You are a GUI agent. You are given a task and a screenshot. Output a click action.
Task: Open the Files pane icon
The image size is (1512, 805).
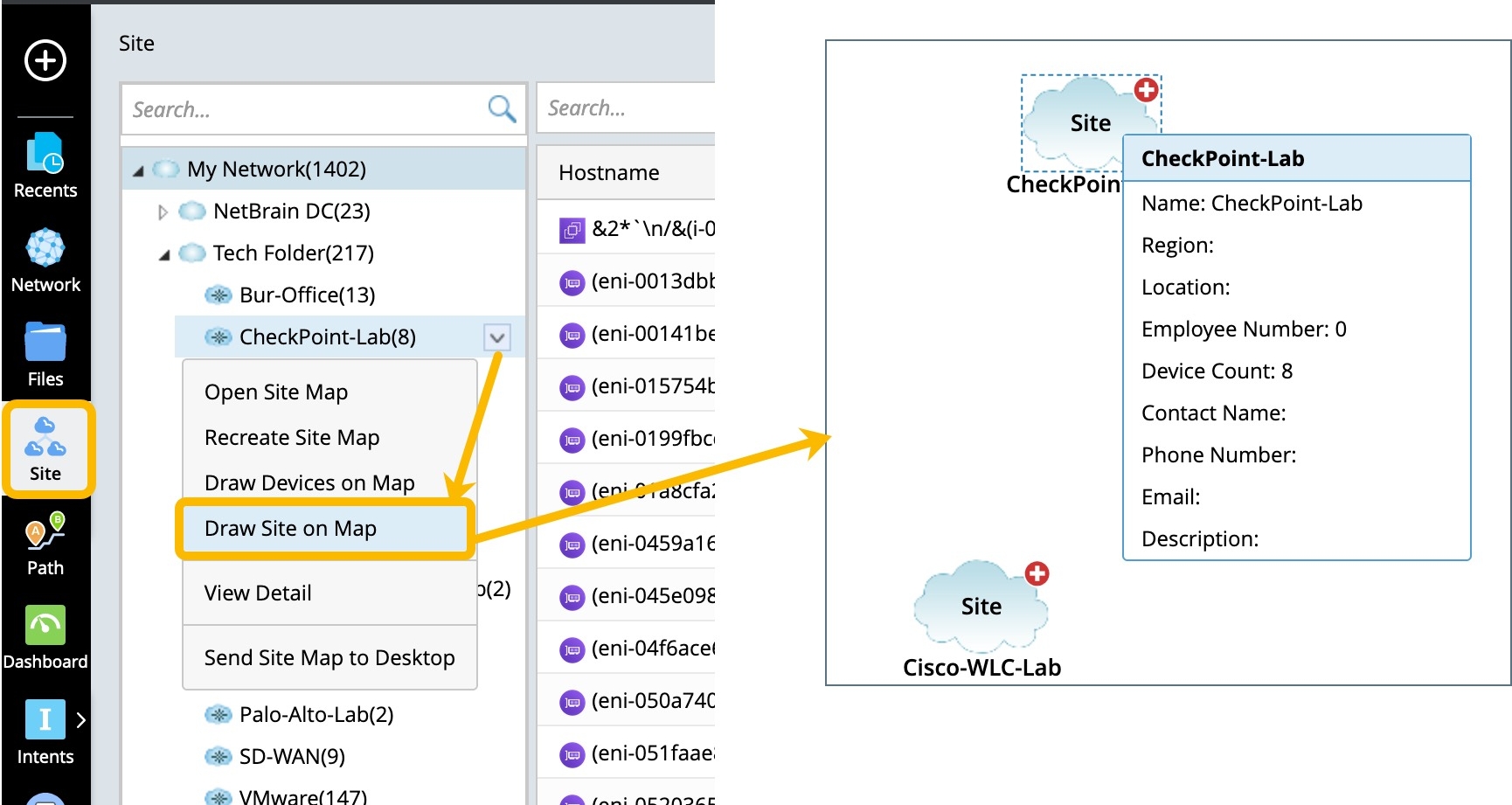point(45,355)
